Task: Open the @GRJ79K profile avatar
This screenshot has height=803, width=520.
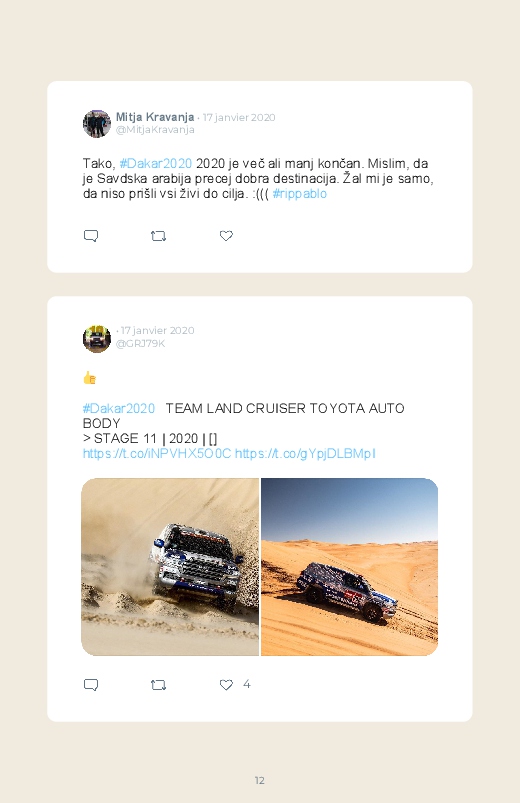Action: click(97, 339)
